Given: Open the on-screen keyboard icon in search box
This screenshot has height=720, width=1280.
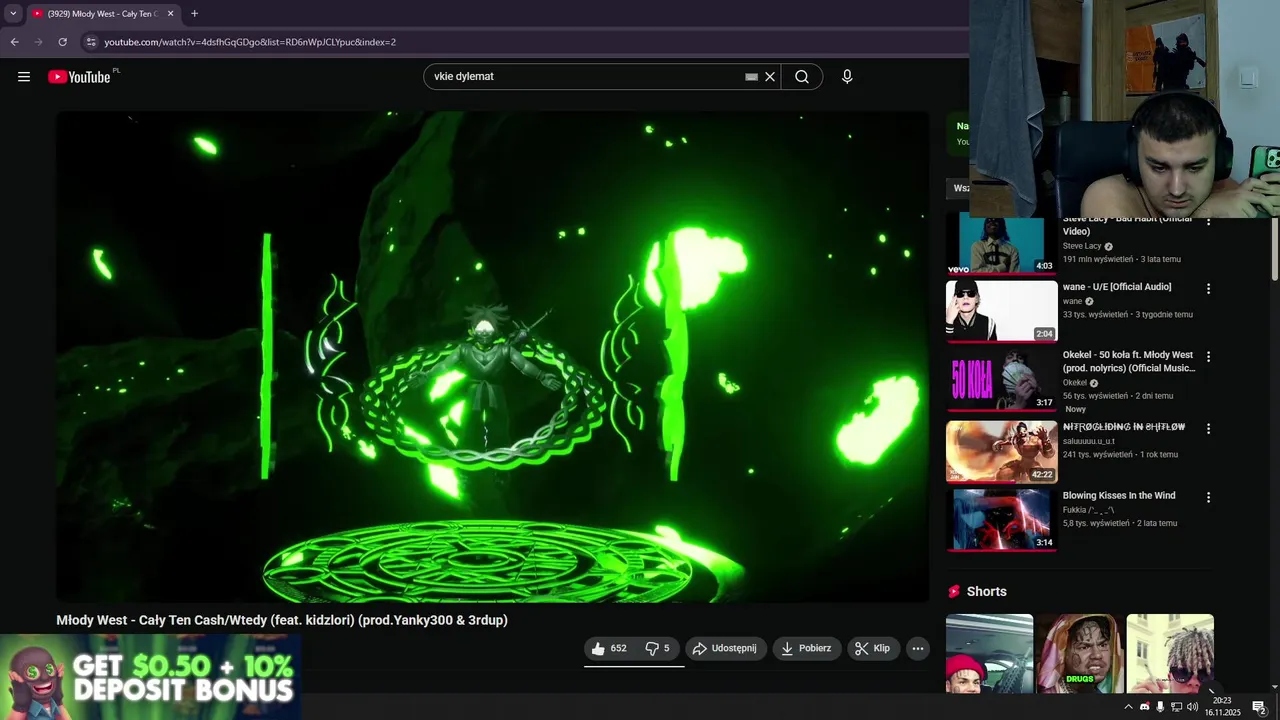Looking at the screenshot, I should tap(751, 76).
